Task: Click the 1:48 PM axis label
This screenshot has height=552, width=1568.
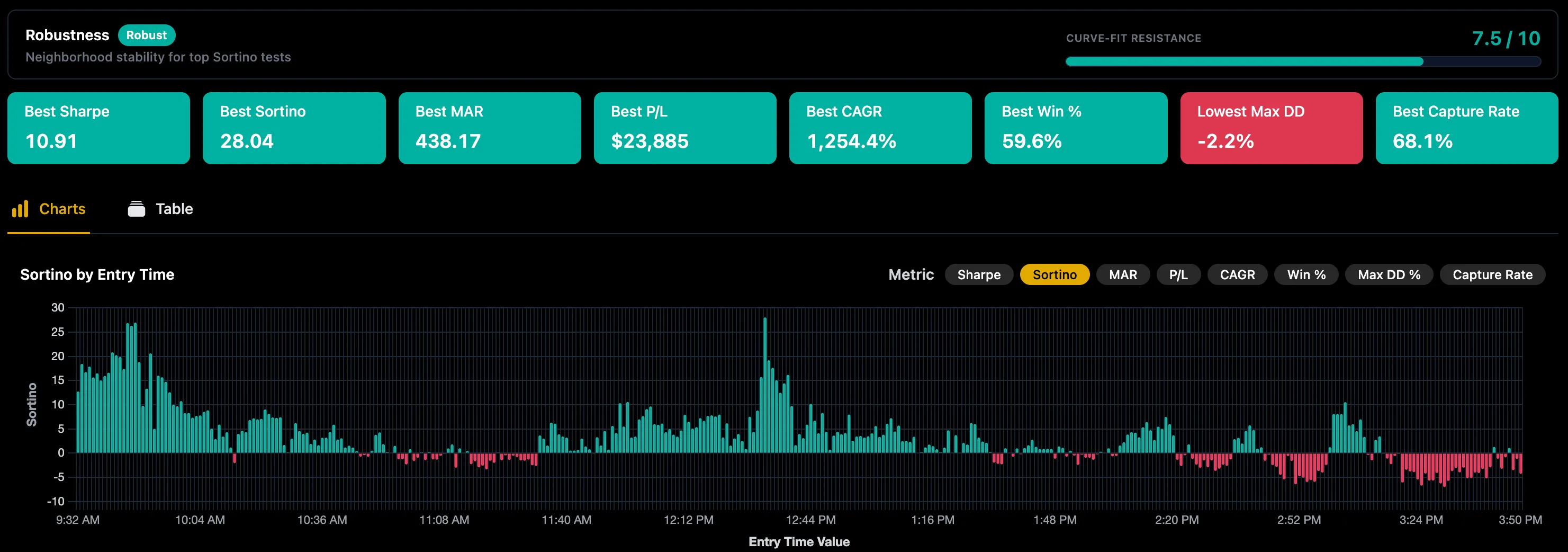Action: click(1055, 520)
